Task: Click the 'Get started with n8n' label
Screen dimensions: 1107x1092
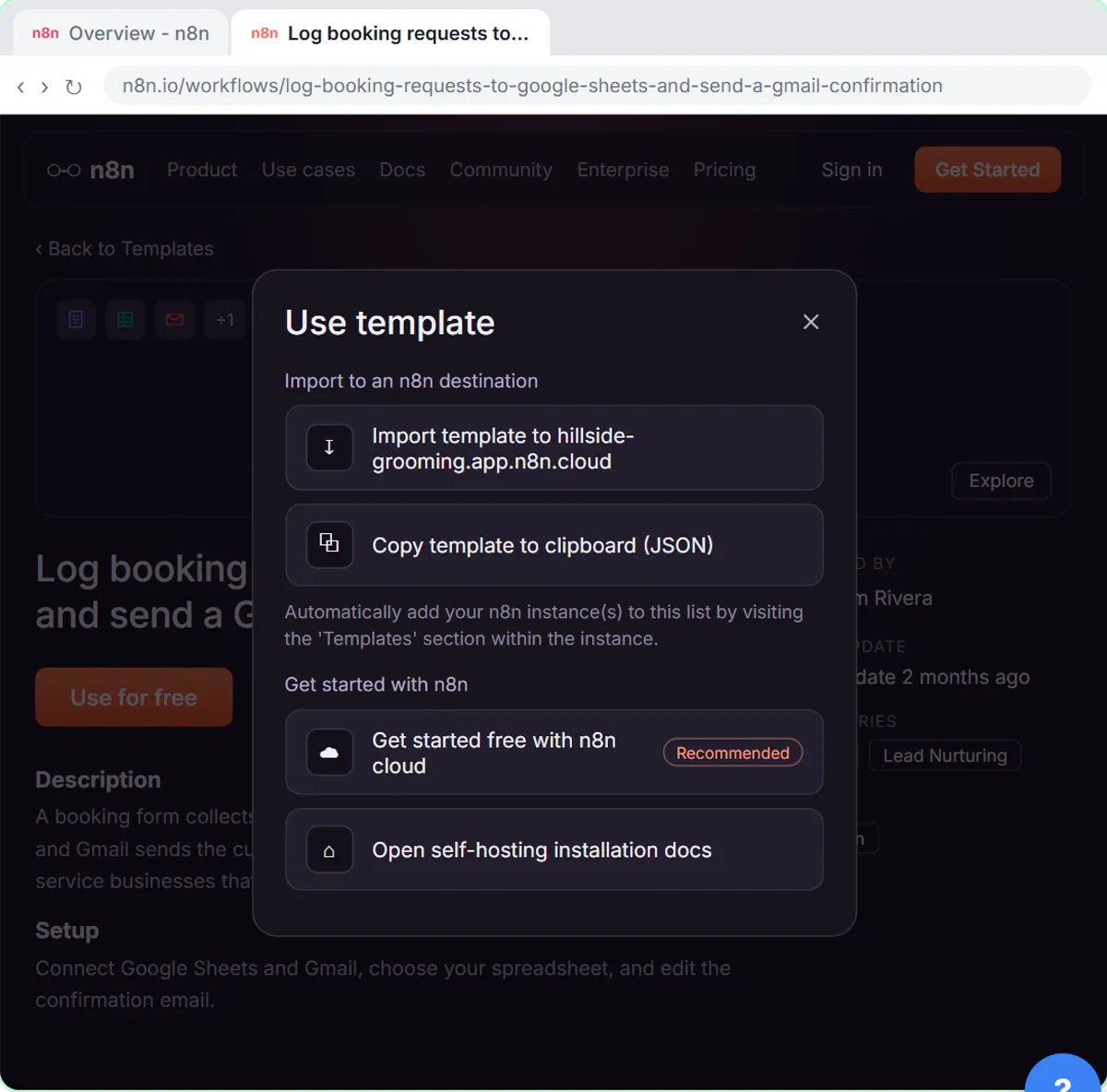Action: 376,684
